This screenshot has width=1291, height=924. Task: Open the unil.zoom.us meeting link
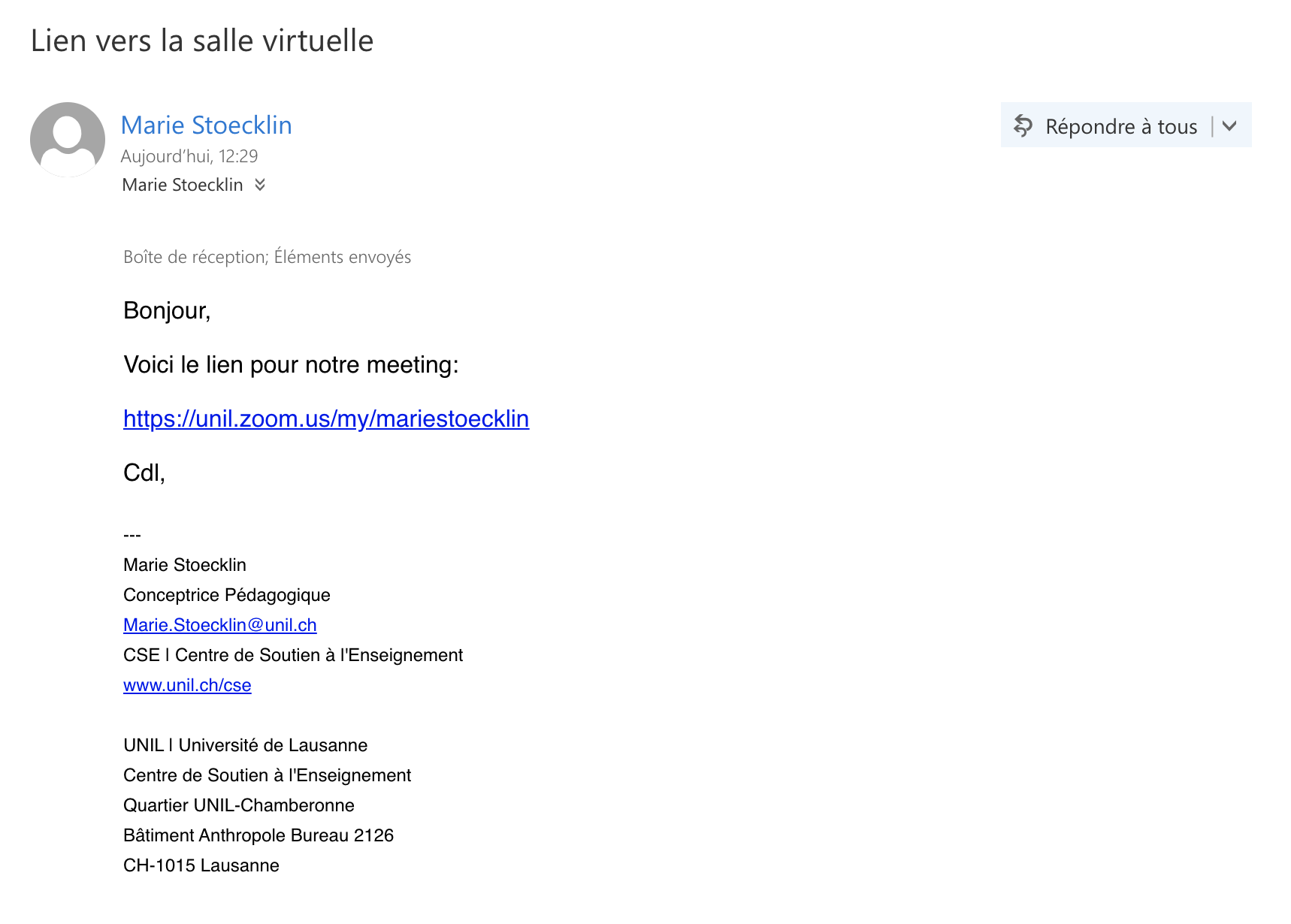(326, 418)
